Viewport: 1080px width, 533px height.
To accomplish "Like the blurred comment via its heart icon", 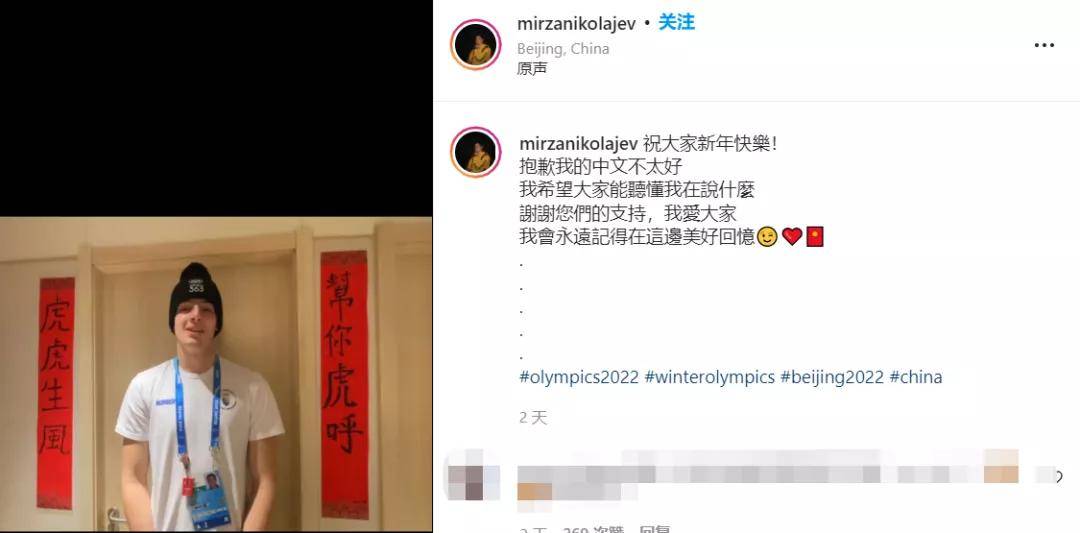I will click(1059, 476).
